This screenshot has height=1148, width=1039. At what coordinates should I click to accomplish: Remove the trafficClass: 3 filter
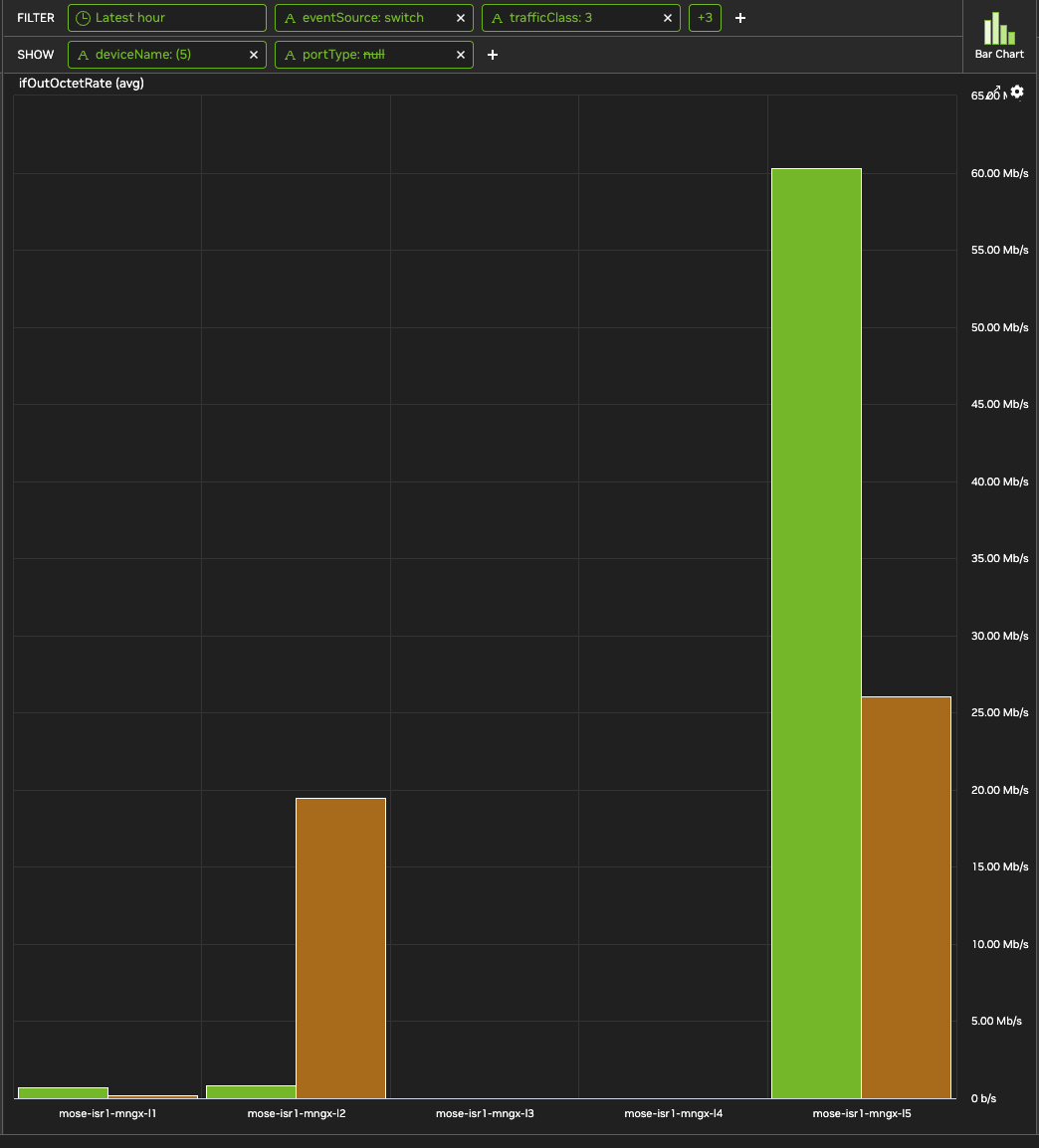point(668,18)
